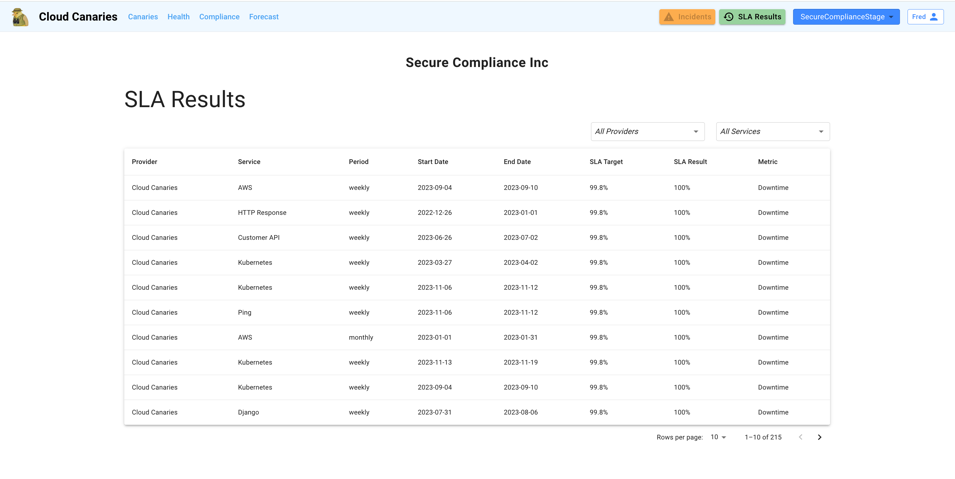Click the history clock icon in SLA Results
955x479 pixels.
[728, 17]
